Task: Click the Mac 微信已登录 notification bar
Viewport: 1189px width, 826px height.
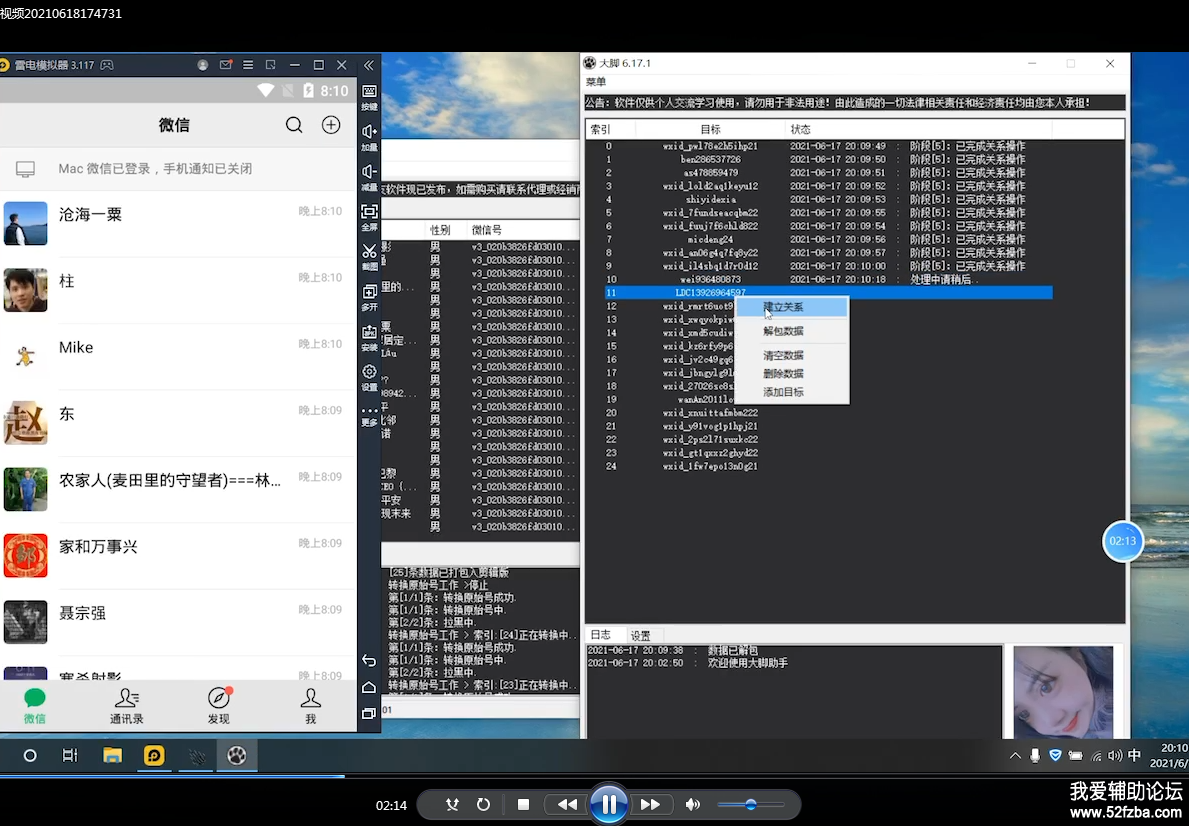Action: (x=178, y=168)
